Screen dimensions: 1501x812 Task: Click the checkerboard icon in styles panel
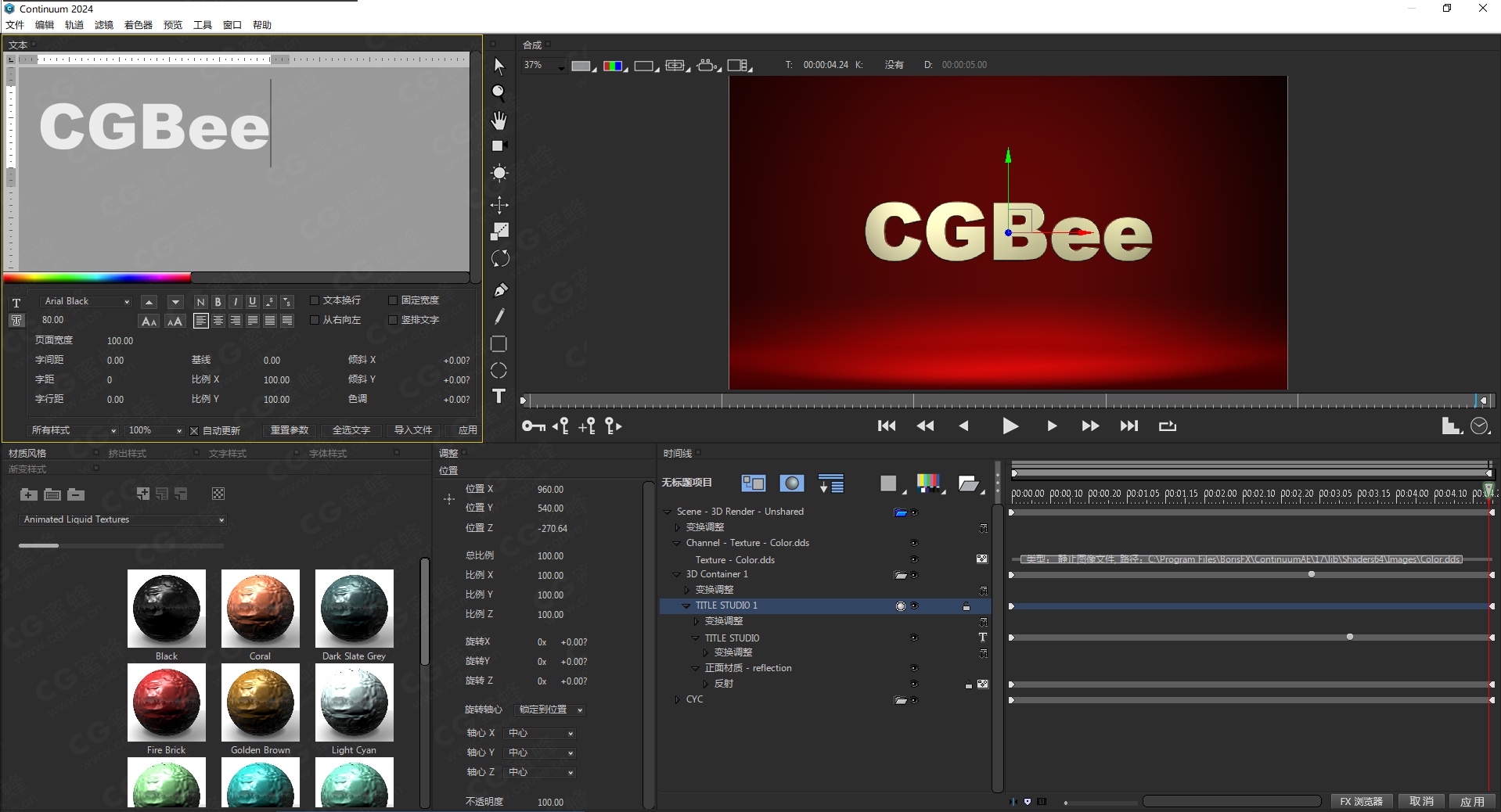click(x=218, y=494)
